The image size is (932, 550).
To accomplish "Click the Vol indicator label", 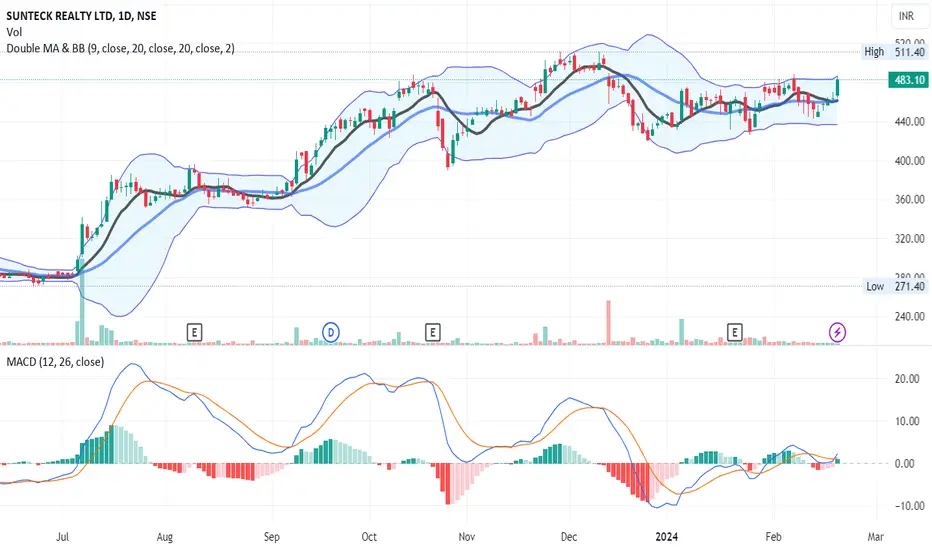I will [x=14, y=32].
